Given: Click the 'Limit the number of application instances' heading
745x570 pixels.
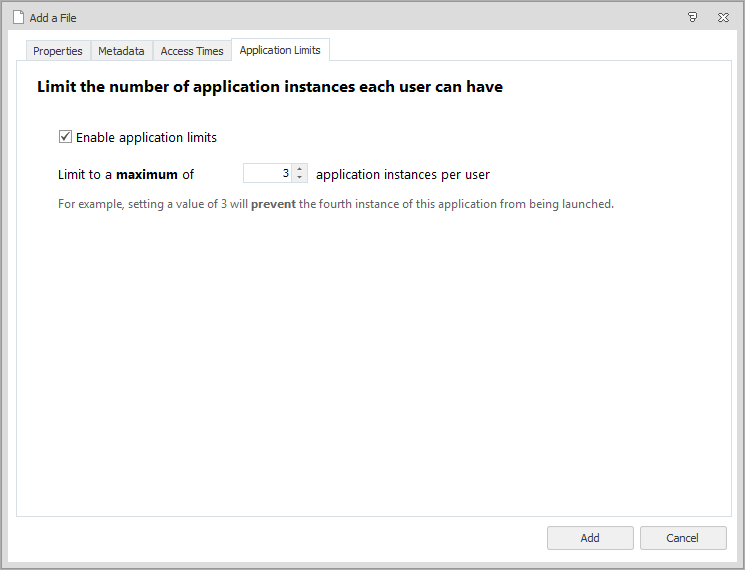Looking at the screenshot, I should (x=270, y=87).
